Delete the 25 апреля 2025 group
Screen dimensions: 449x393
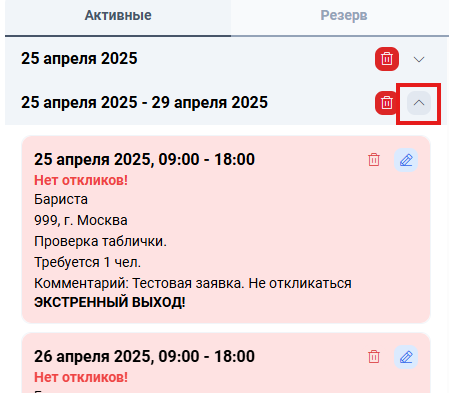point(387,59)
